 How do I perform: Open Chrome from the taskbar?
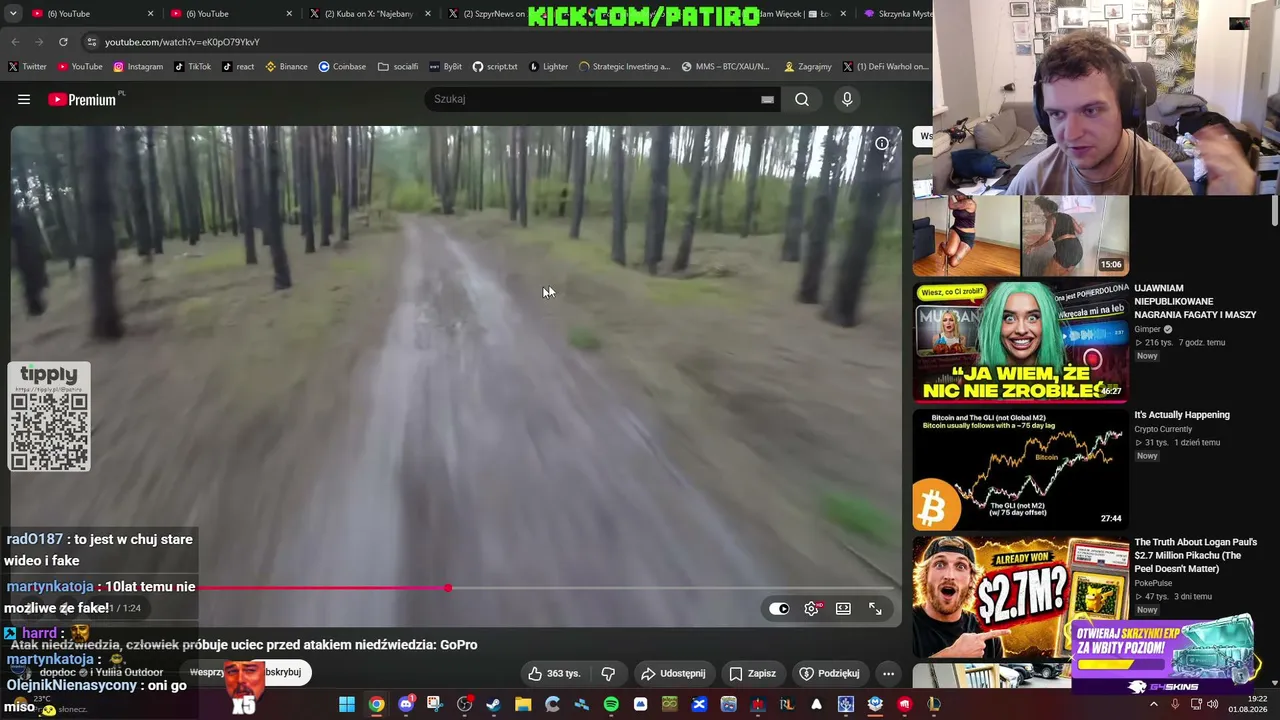point(376,704)
